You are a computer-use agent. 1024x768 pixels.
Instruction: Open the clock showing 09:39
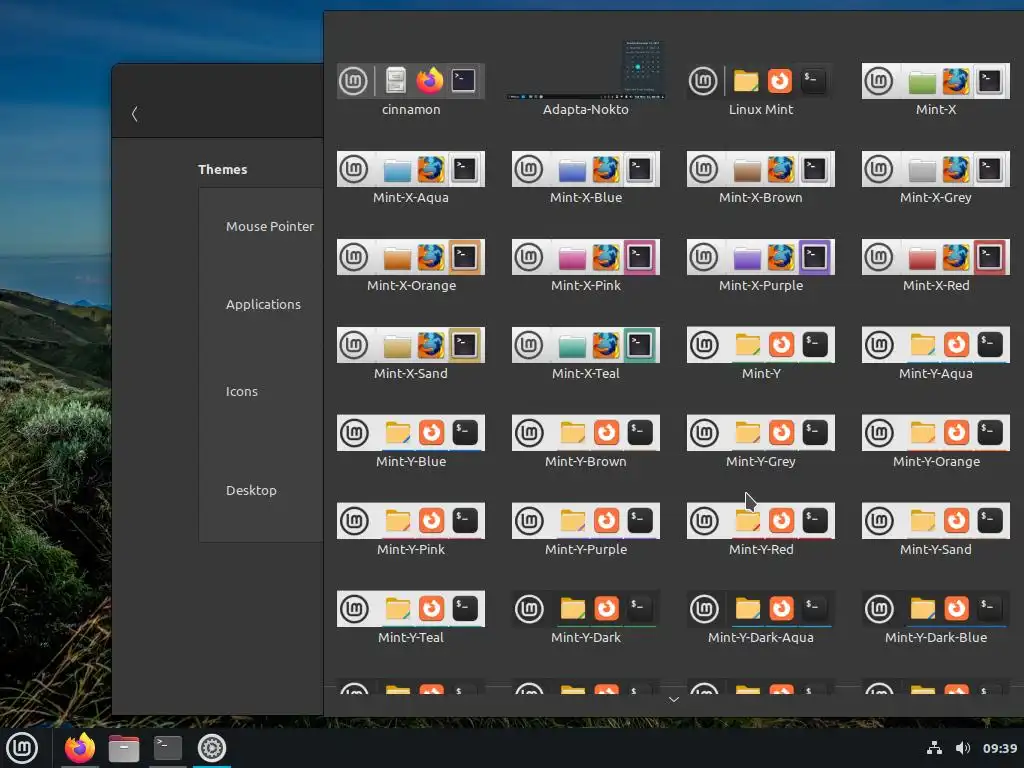tap(1000, 748)
